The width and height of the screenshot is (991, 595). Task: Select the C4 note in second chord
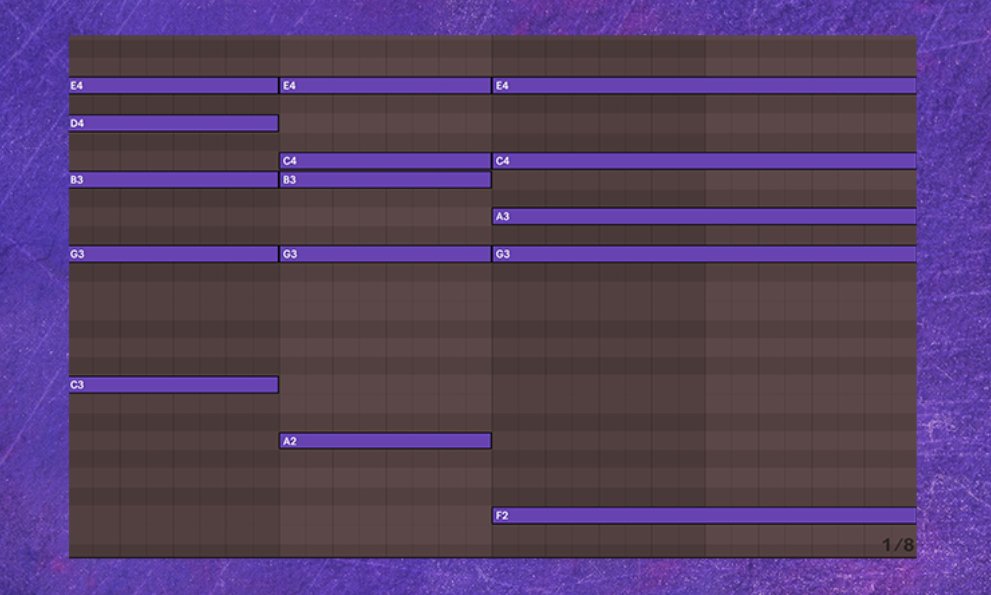coord(385,161)
